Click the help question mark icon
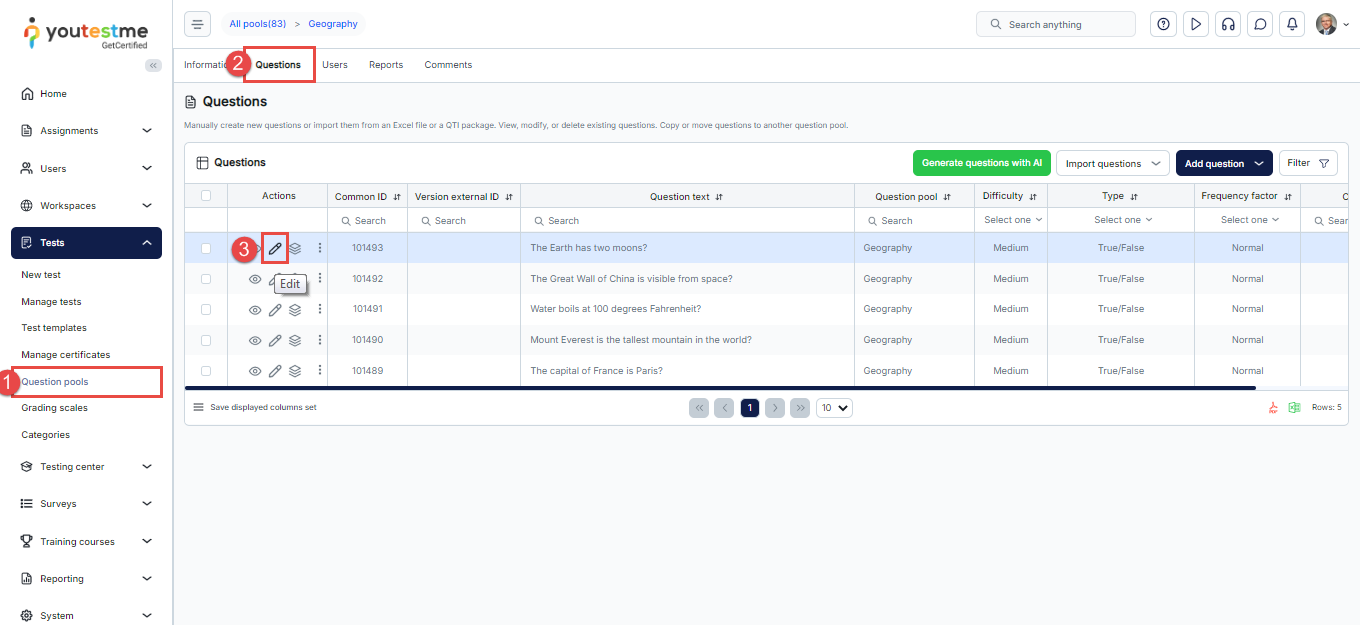Image resolution: width=1360 pixels, height=625 pixels. pyautogui.click(x=1163, y=24)
